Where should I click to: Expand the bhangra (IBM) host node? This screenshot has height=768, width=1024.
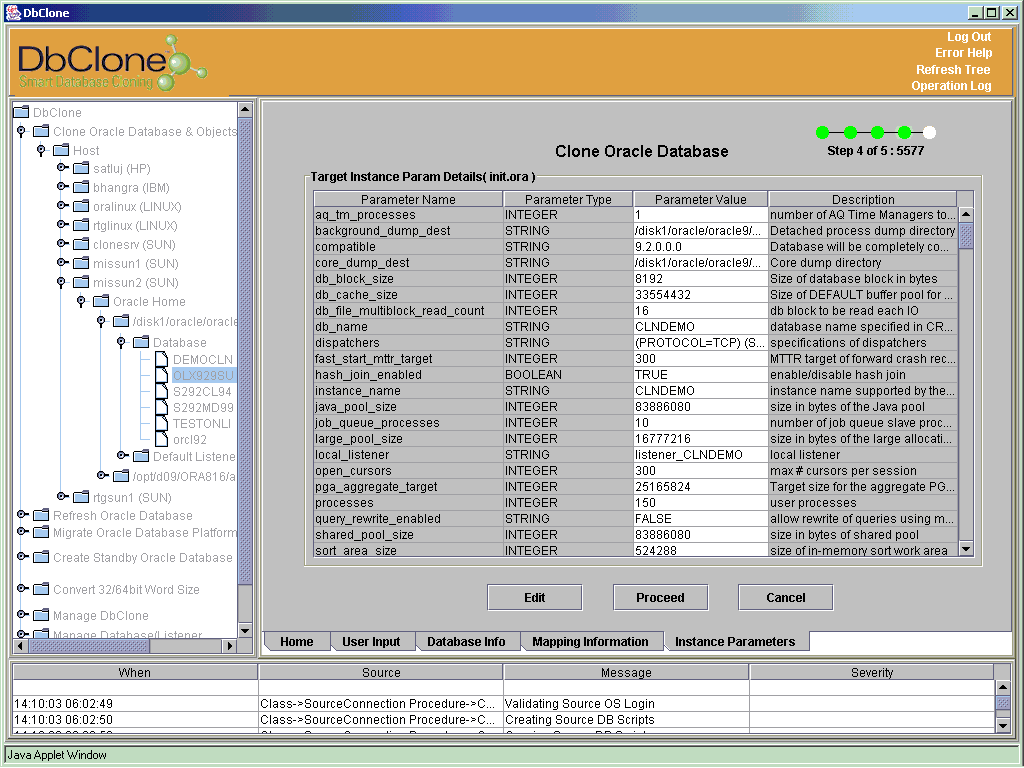click(x=62, y=187)
